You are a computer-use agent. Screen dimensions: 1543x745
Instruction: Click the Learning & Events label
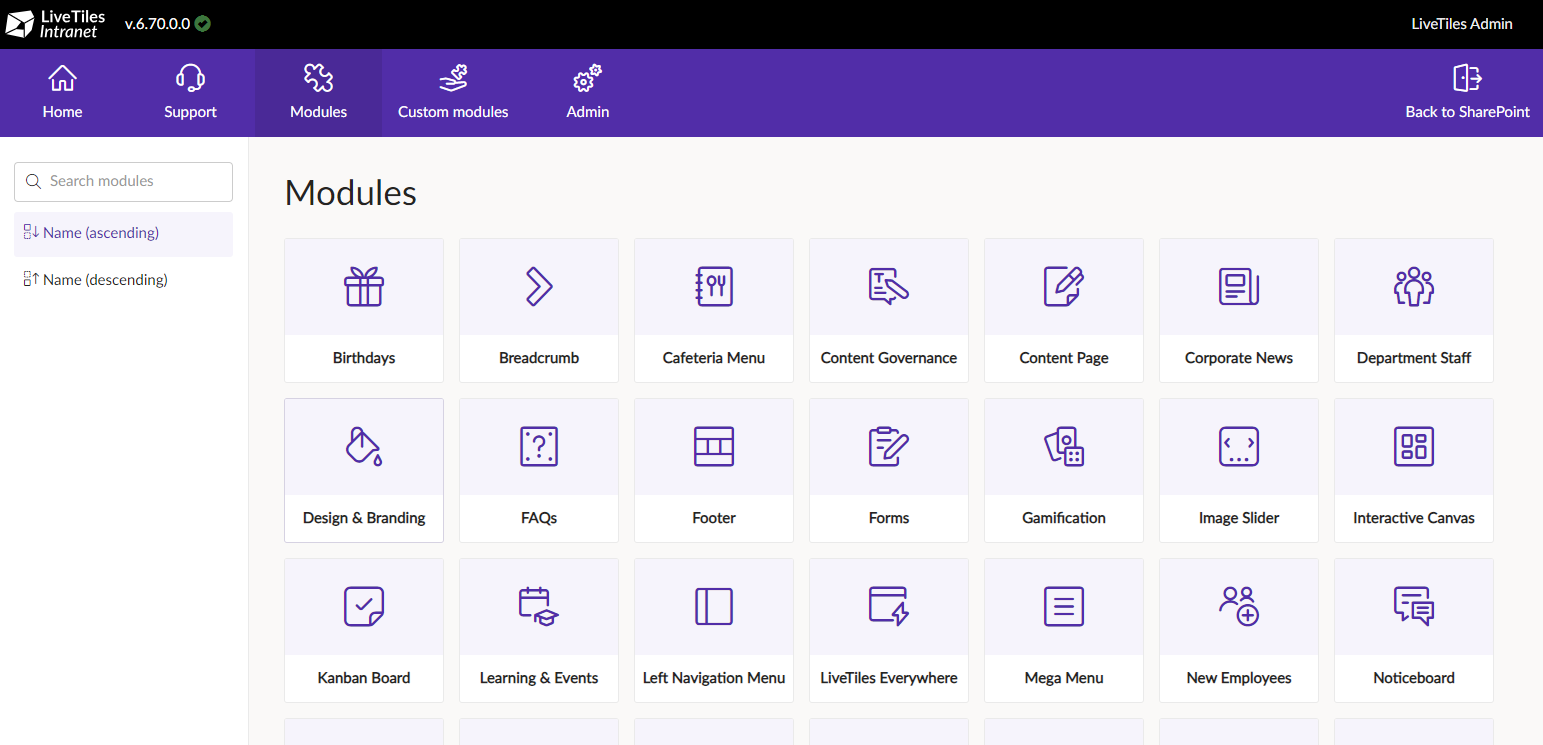539,678
